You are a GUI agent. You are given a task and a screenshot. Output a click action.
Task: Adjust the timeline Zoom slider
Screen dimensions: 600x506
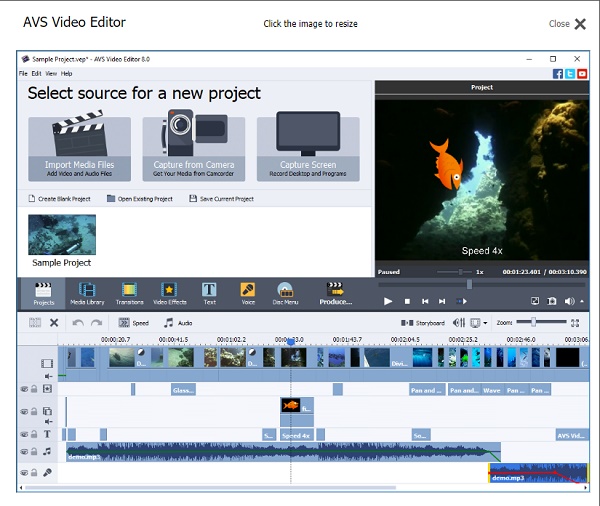point(533,322)
